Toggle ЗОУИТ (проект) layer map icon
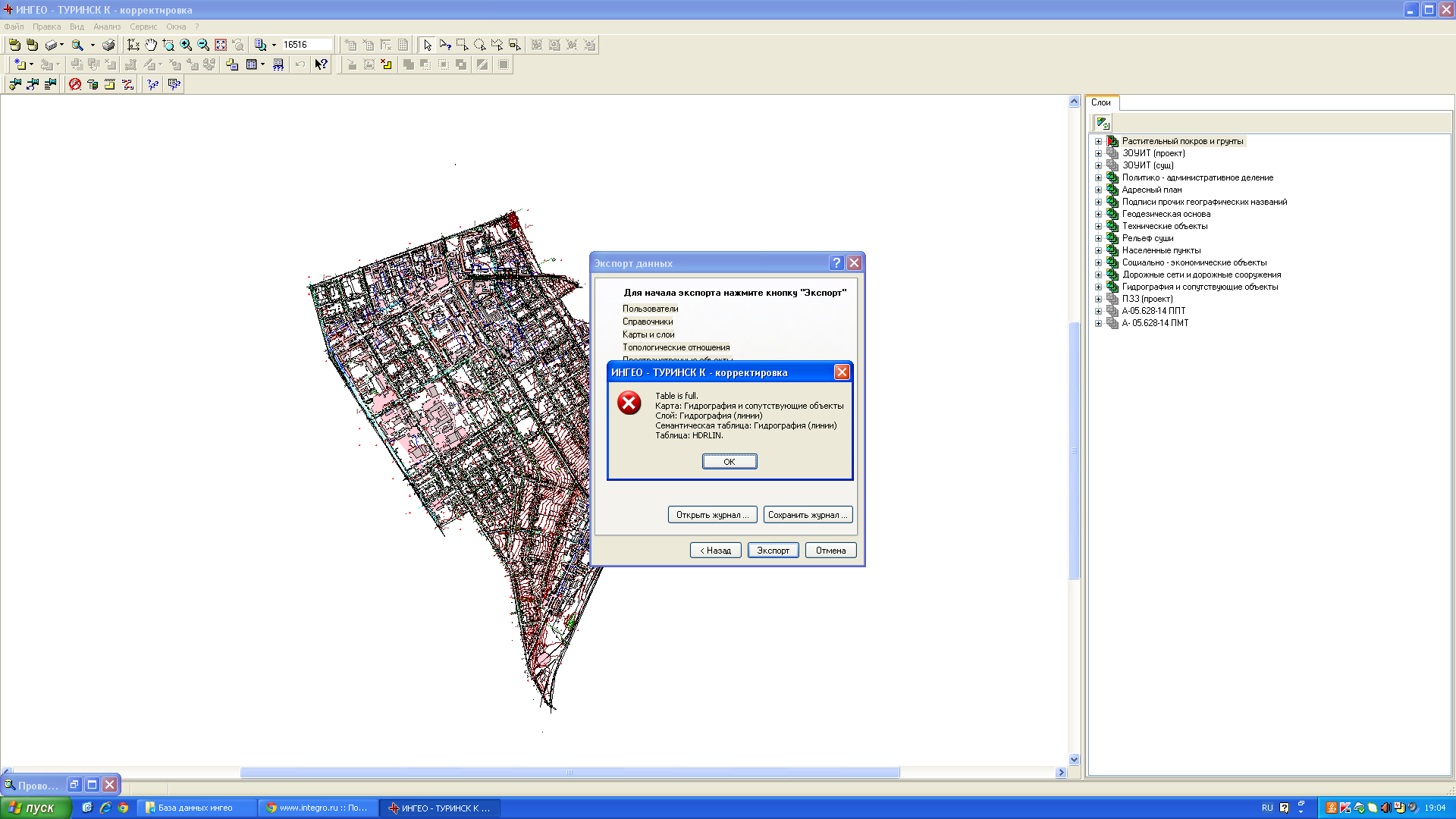Image resolution: width=1456 pixels, height=819 pixels. [1112, 153]
